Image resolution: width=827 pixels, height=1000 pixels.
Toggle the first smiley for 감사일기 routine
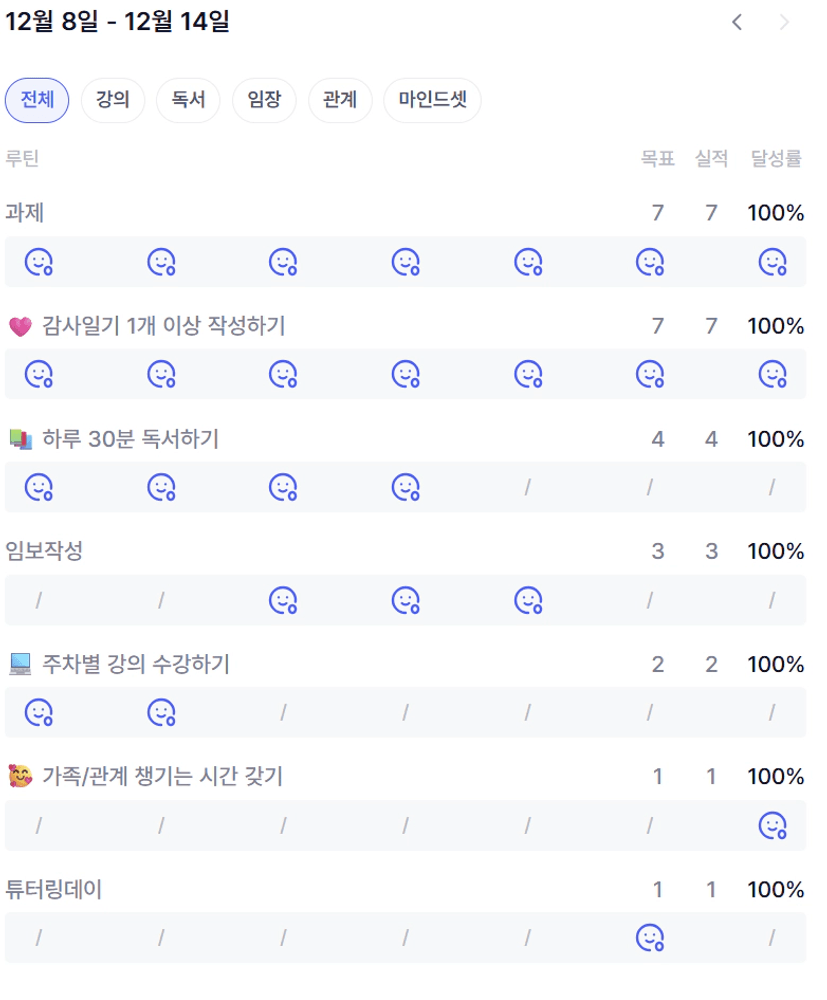coord(39,374)
